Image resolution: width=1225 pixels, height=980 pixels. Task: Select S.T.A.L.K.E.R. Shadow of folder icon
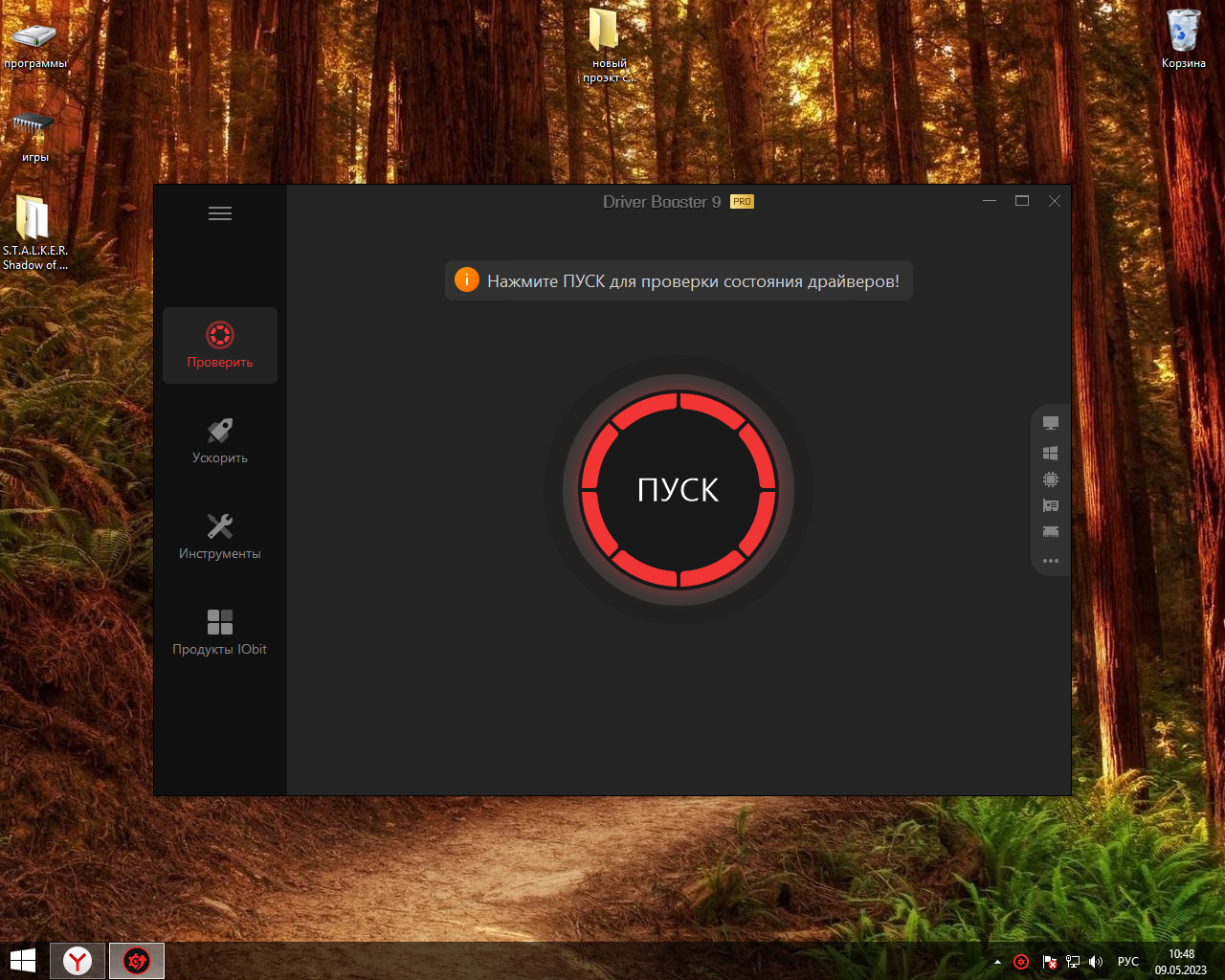point(35,233)
